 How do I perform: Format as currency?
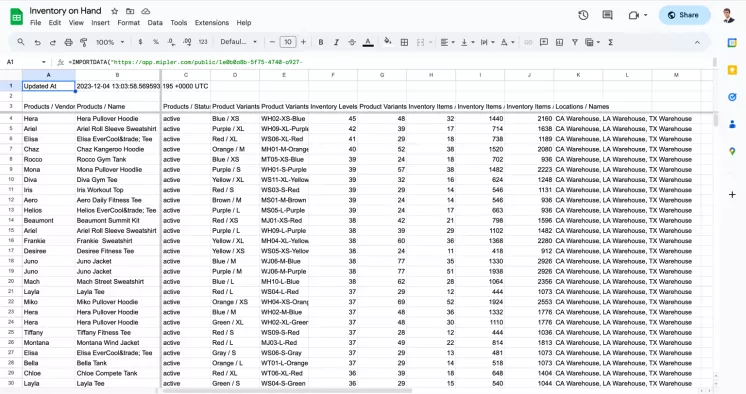tap(140, 42)
